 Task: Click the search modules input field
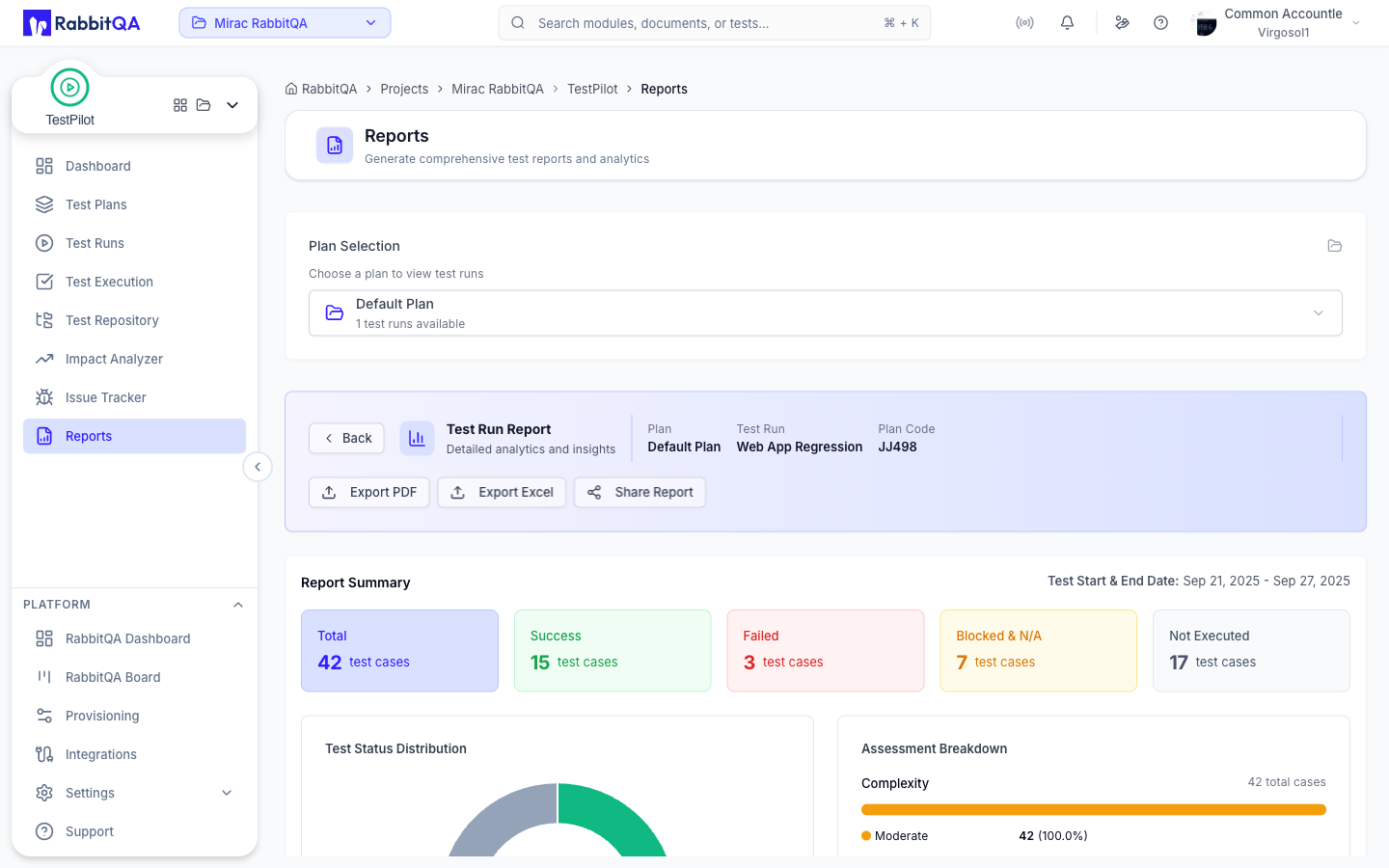(x=715, y=23)
